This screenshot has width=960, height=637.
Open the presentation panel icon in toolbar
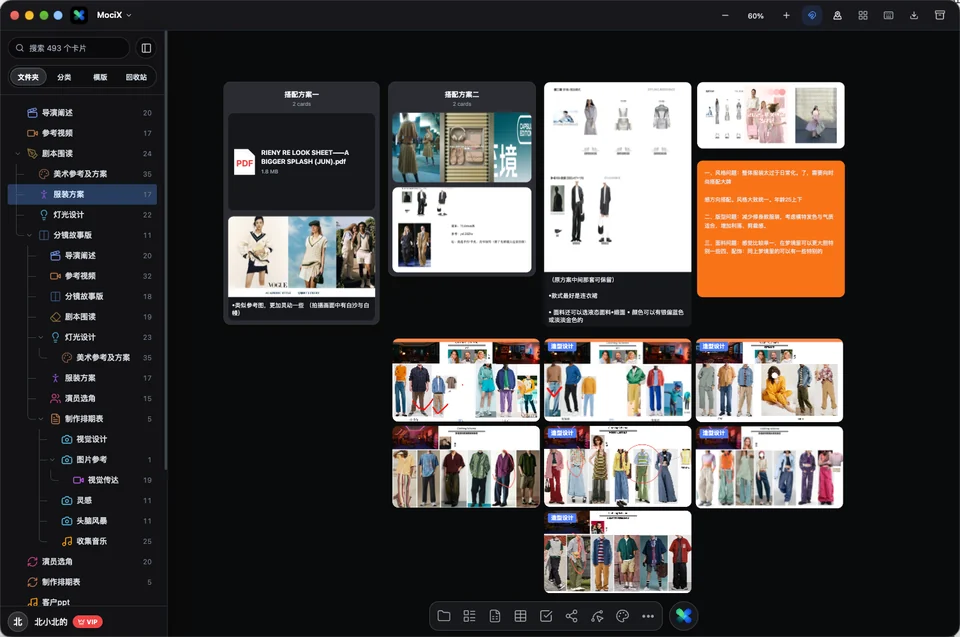(888, 15)
